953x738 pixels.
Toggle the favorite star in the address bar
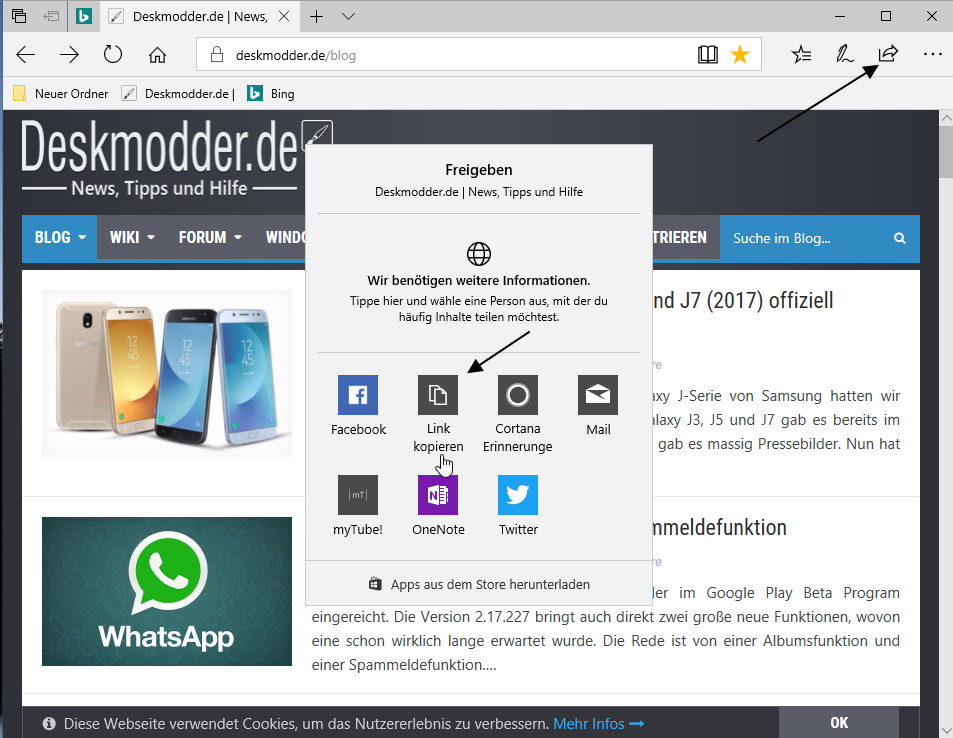coord(740,55)
